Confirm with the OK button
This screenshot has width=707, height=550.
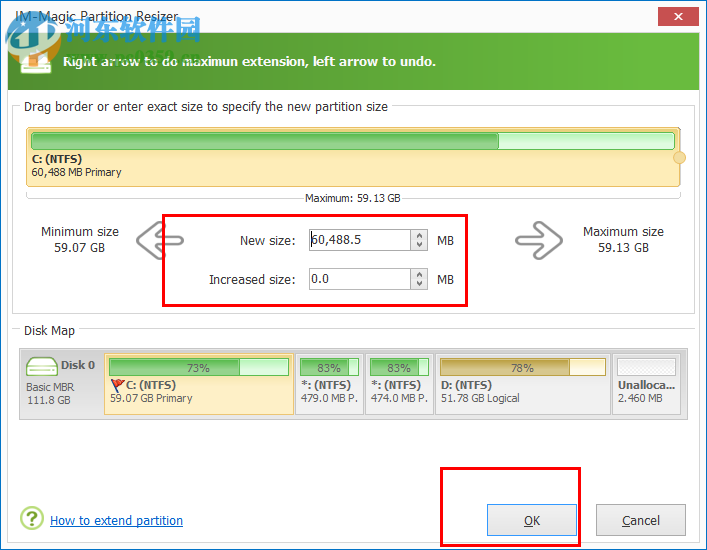point(532,520)
